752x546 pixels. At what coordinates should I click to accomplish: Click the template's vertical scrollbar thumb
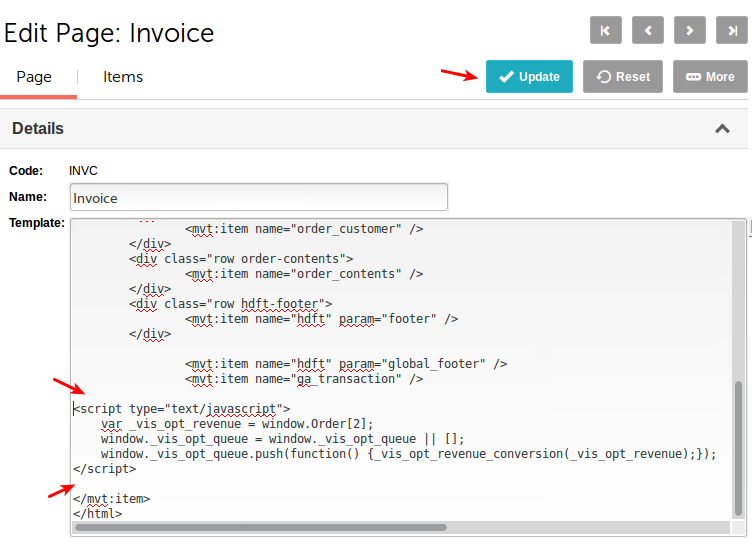[738, 448]
